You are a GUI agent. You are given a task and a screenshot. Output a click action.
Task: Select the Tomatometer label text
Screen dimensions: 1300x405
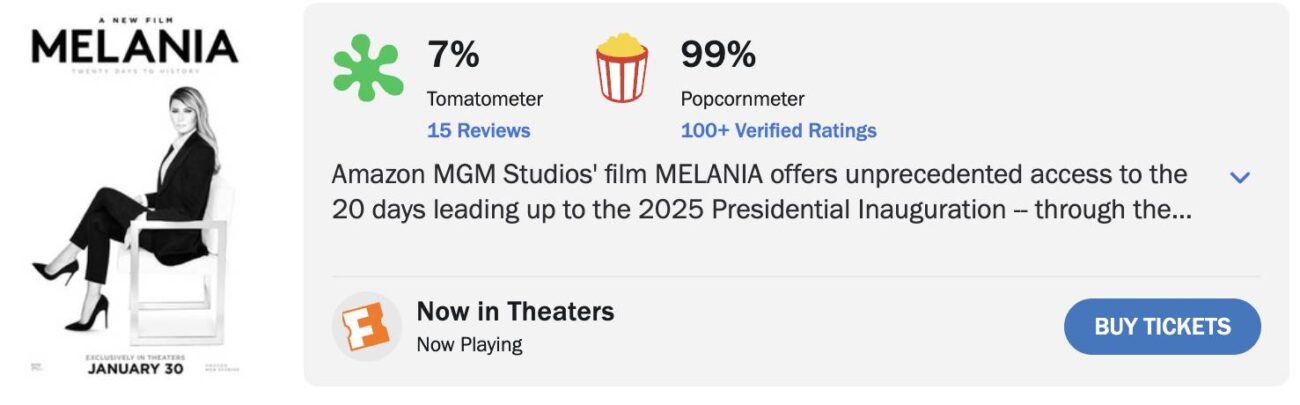484,99
